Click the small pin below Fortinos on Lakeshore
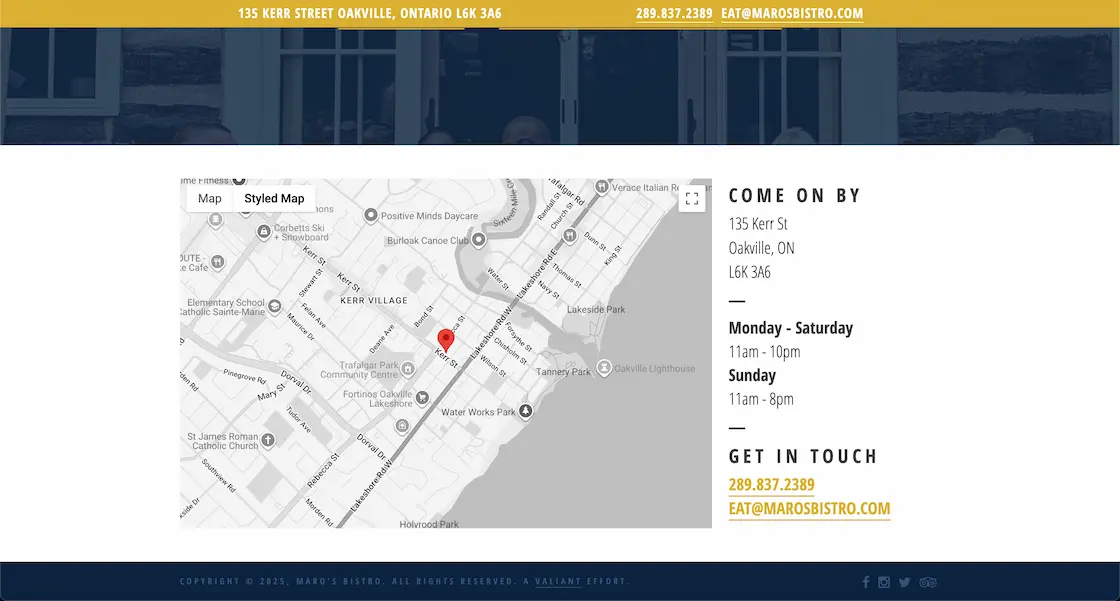The height and width of the screenshot is (601, 1120). pyautogui.click(x=402, y=427)
